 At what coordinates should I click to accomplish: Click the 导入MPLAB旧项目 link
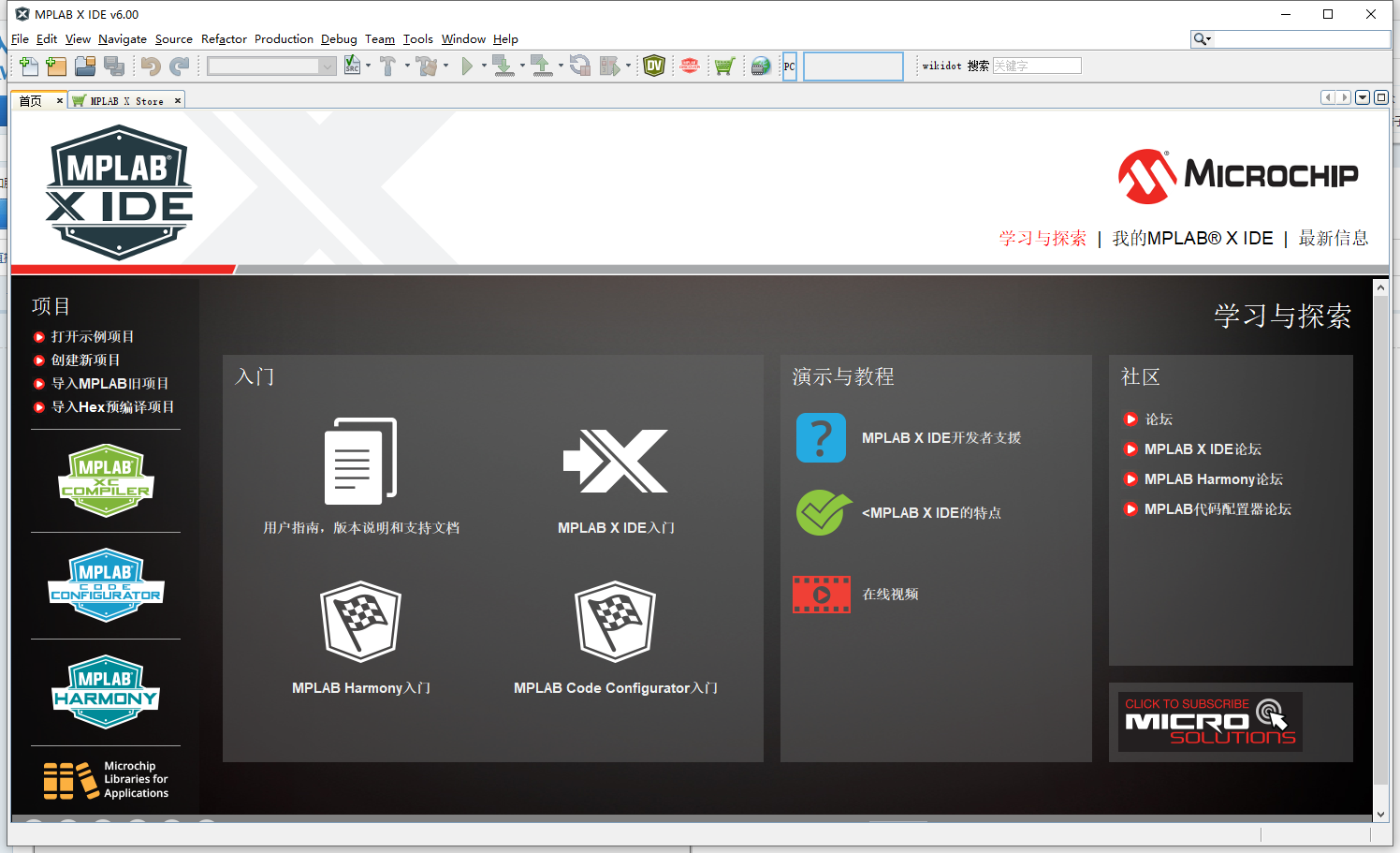click(x=109, y=383)
